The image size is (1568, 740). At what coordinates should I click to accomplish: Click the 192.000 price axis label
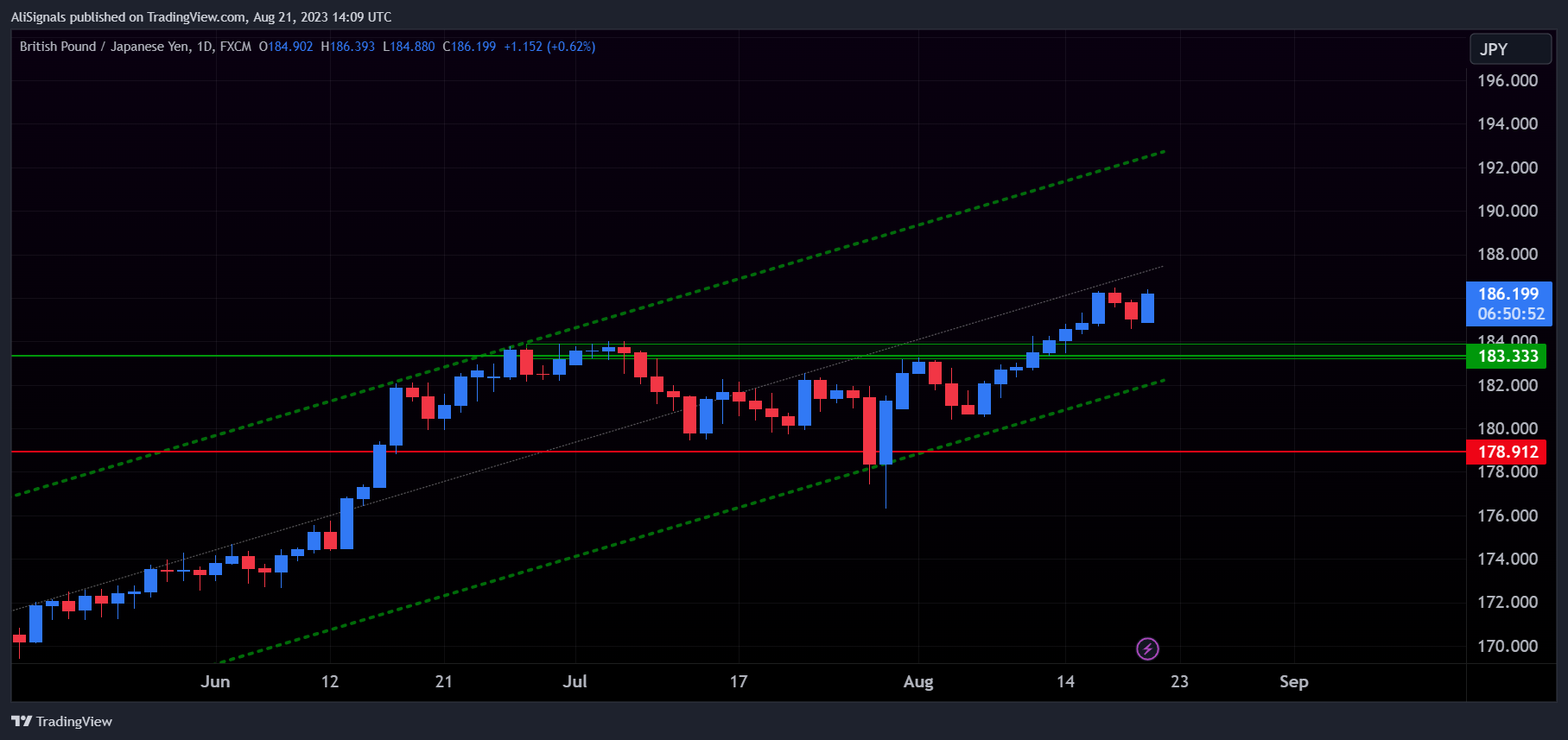(1508, 168)
